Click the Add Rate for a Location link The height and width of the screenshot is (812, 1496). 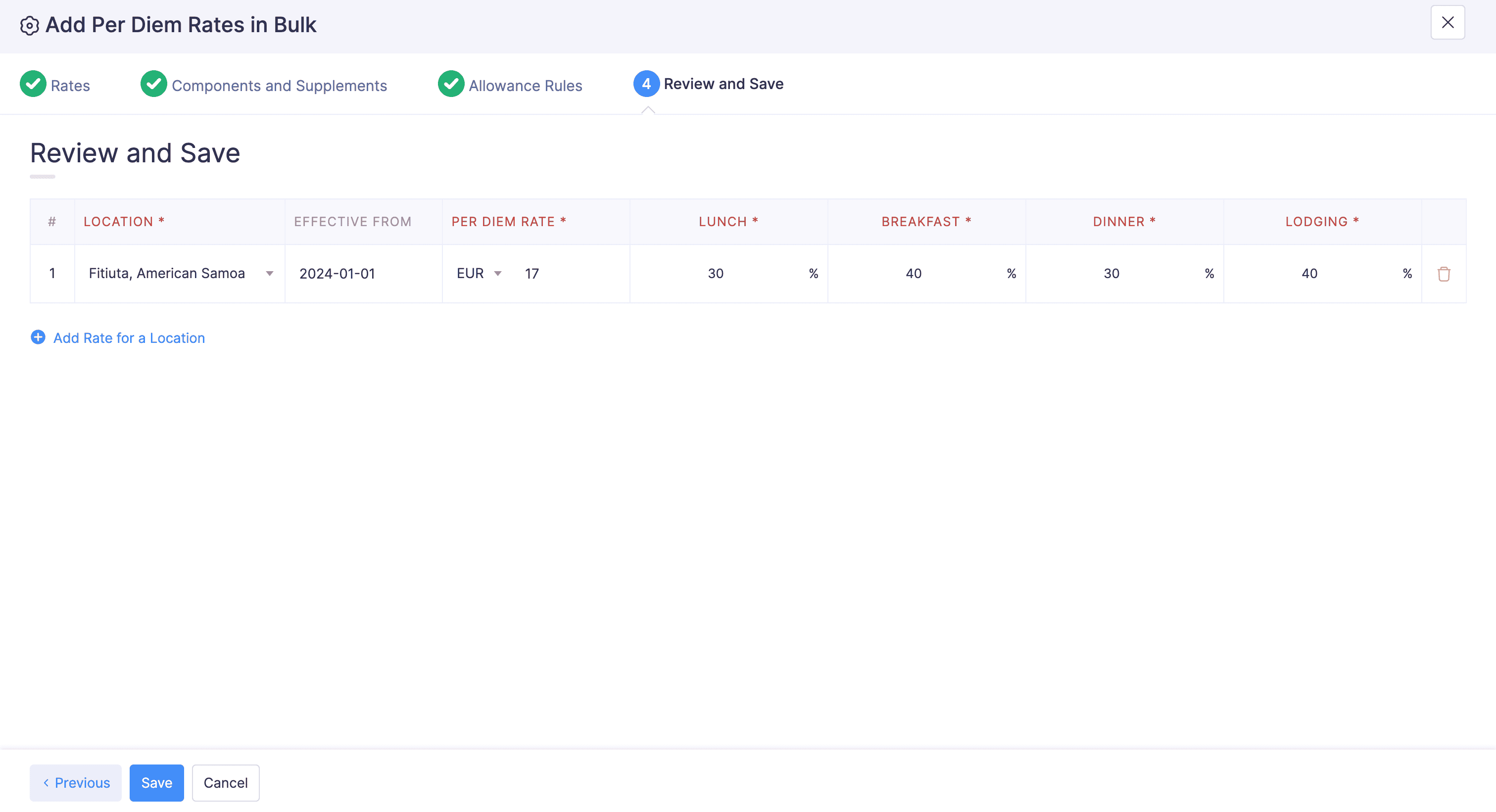[x=129, y=338]
